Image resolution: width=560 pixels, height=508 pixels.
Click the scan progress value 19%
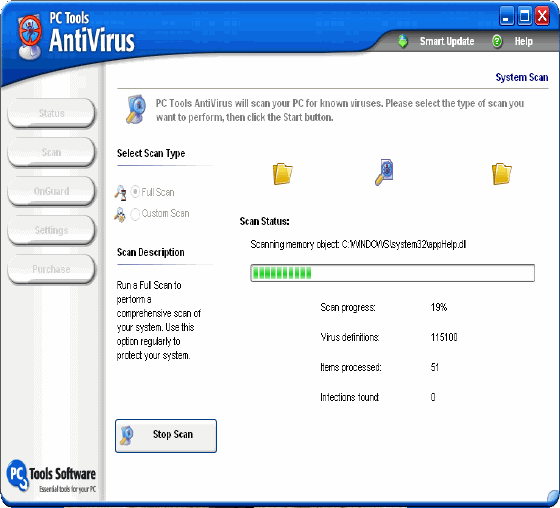coord(439,307)
